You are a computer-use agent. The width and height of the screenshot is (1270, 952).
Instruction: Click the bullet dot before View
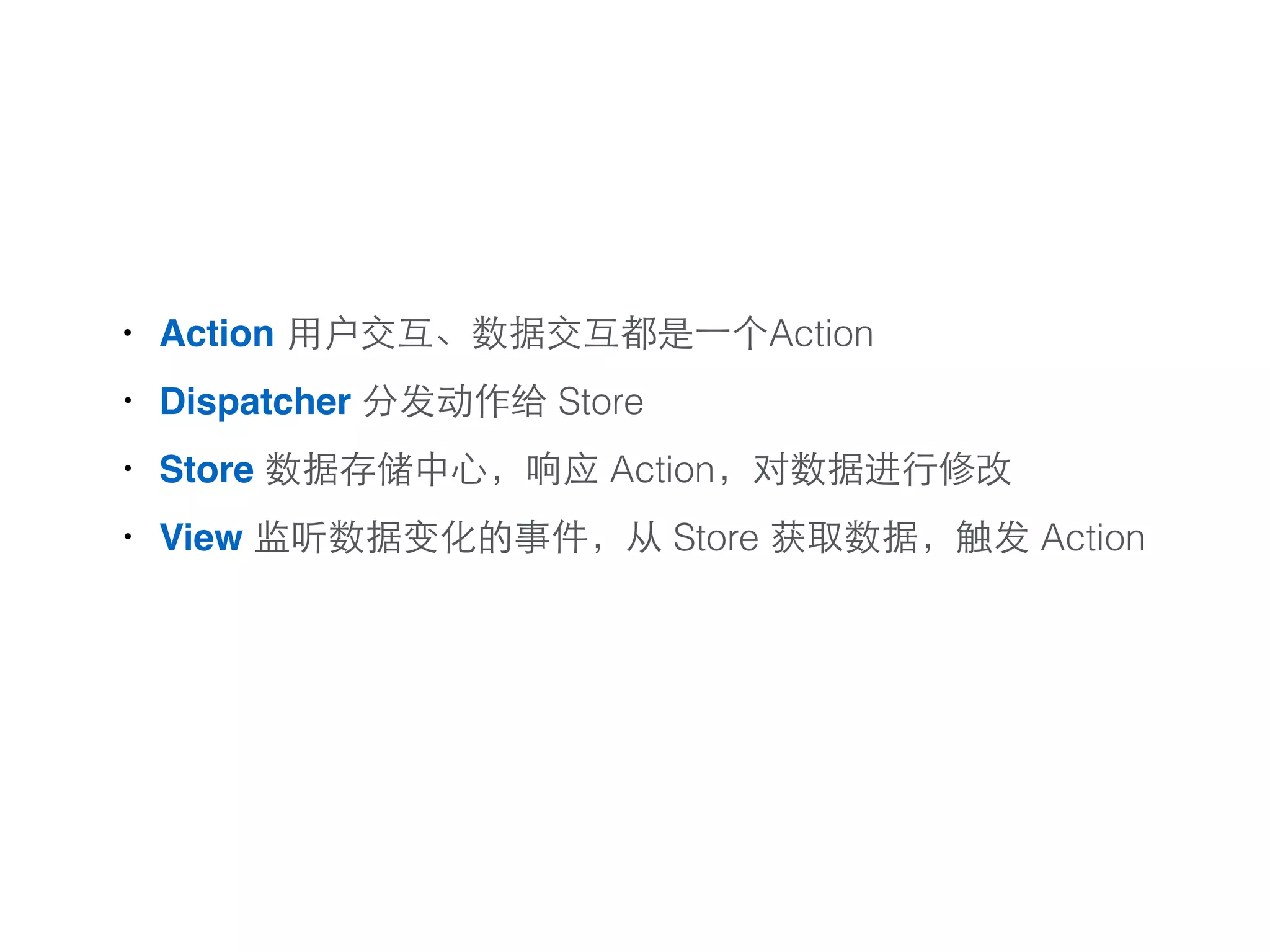127,536
